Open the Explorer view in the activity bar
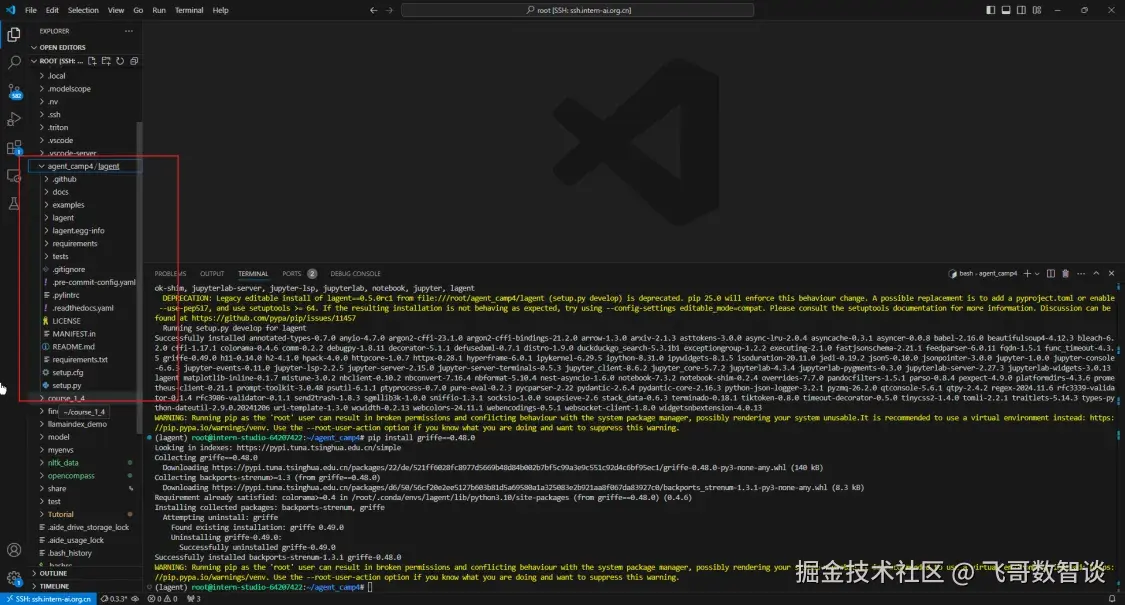 pos(14,34)
